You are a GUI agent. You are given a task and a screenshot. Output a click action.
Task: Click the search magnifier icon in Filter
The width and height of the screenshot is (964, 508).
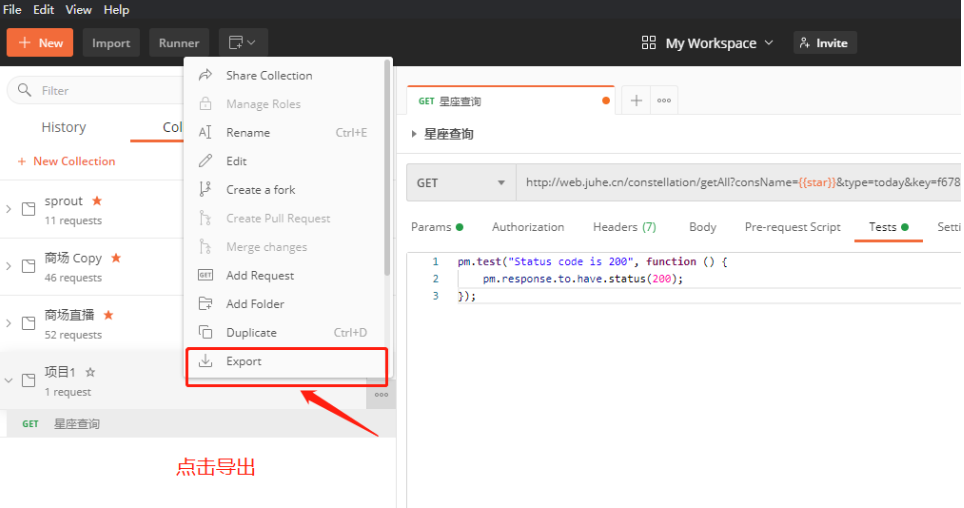25,90
